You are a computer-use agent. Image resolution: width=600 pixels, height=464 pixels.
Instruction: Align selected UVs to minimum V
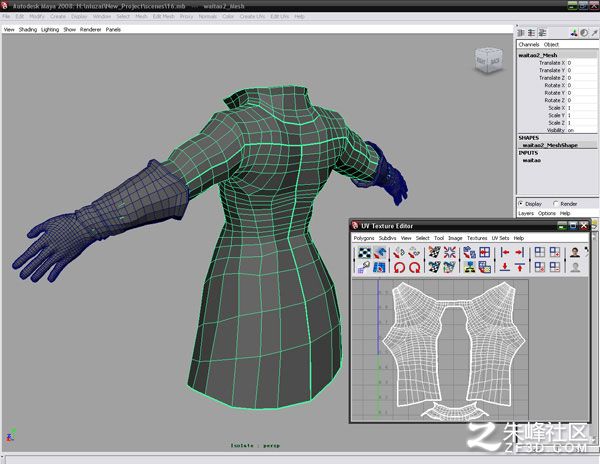tap(505, 267)
